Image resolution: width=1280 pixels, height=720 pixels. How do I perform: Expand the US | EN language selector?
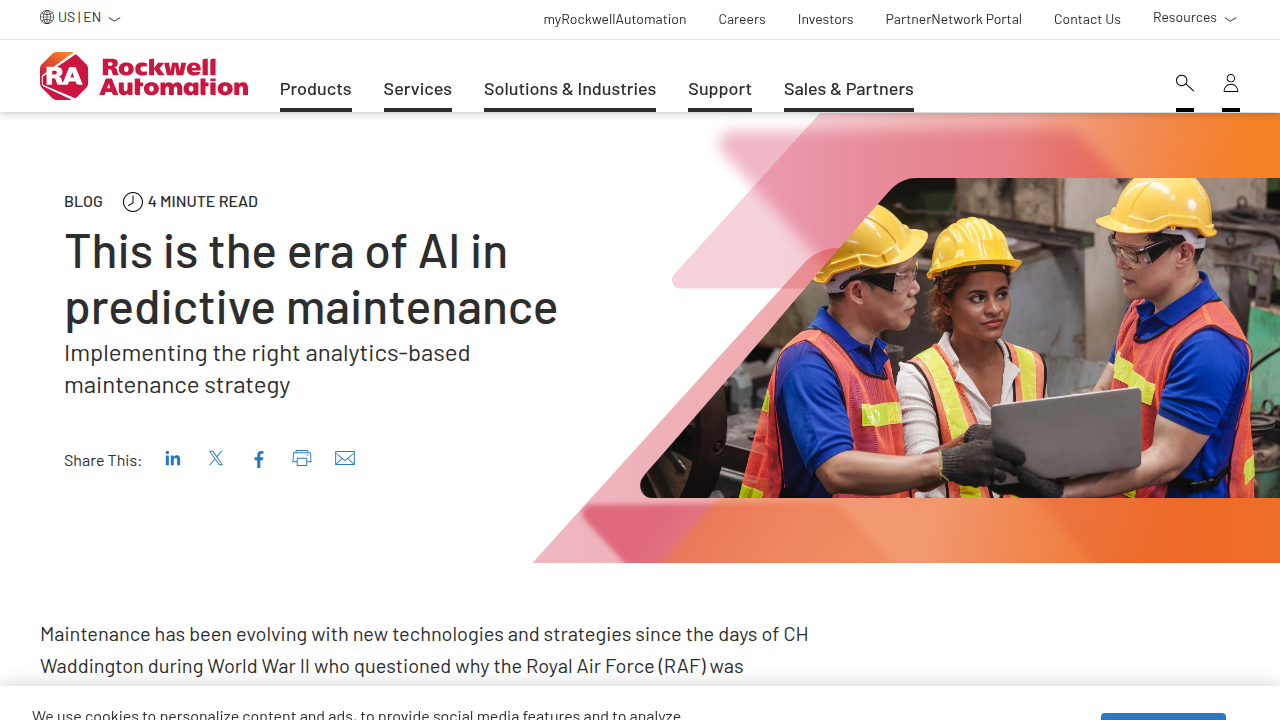[80, 17]
